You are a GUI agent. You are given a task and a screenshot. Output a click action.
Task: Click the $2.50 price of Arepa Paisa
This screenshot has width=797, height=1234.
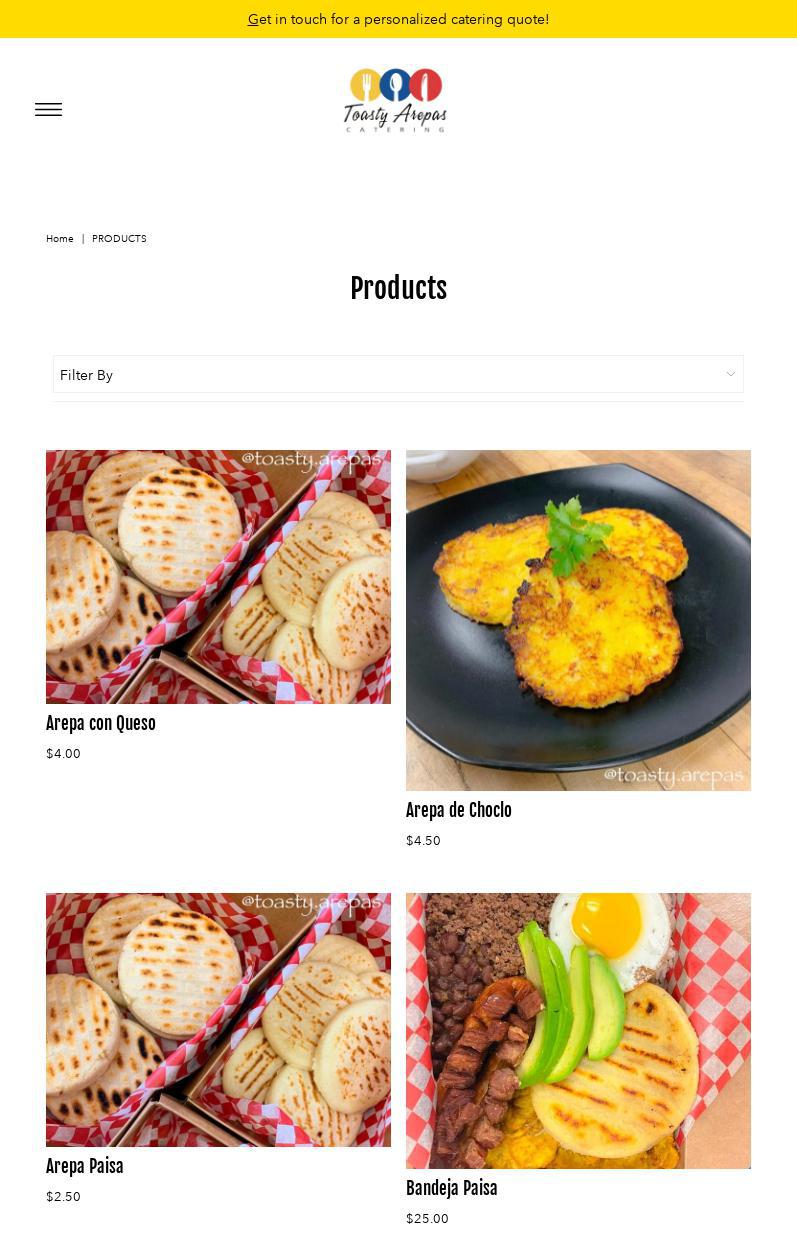tap(63, 1197)
